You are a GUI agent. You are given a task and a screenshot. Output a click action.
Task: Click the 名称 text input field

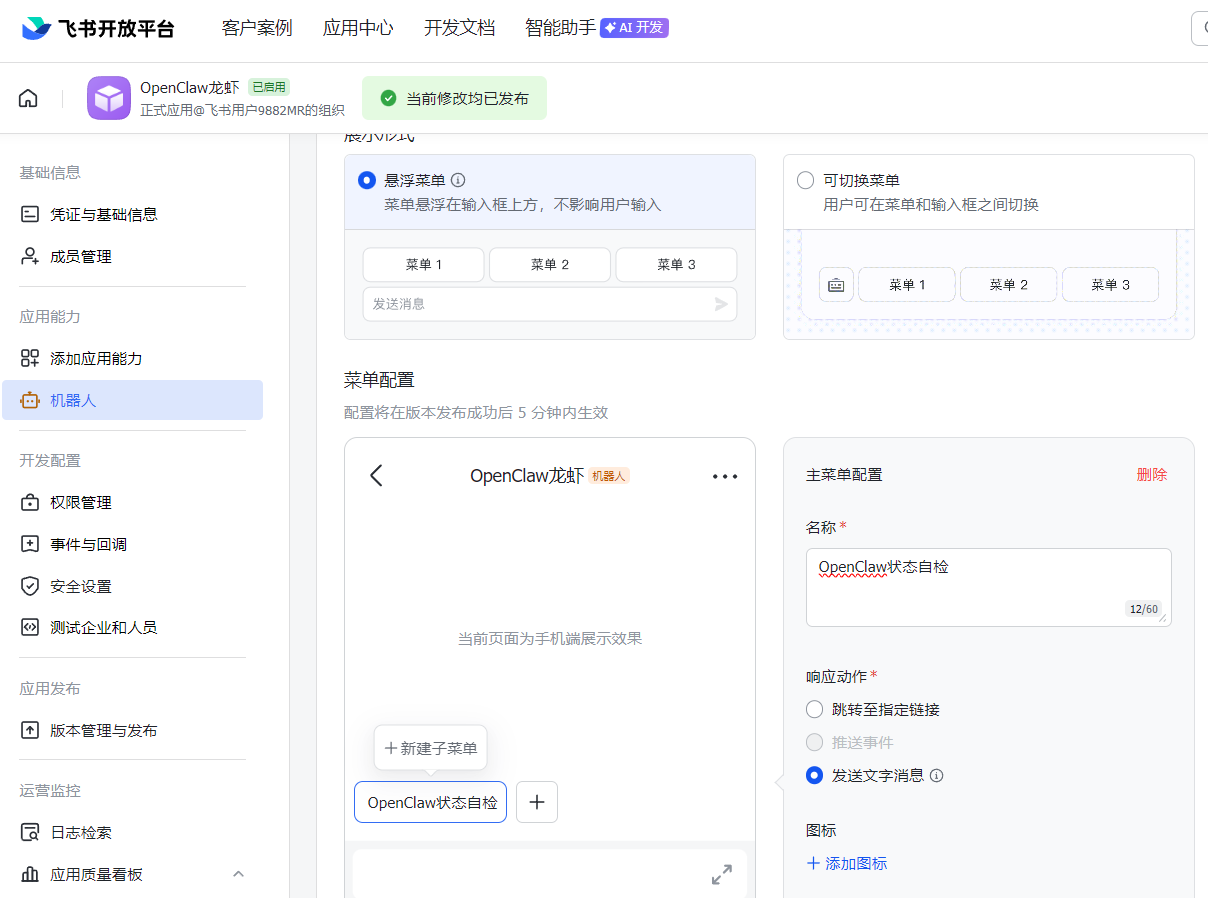coord(987,586)
